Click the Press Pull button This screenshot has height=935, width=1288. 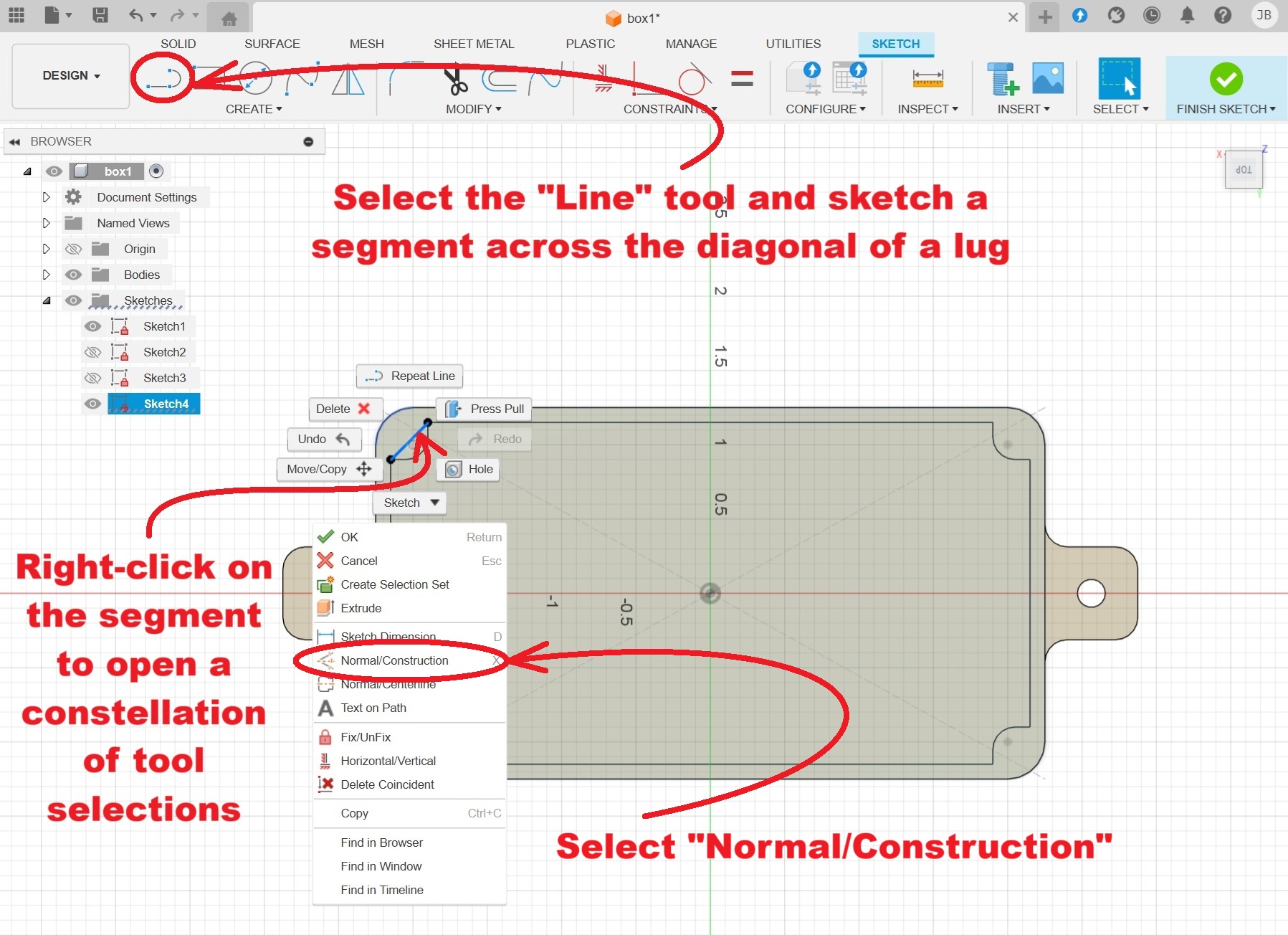[485, 409]
